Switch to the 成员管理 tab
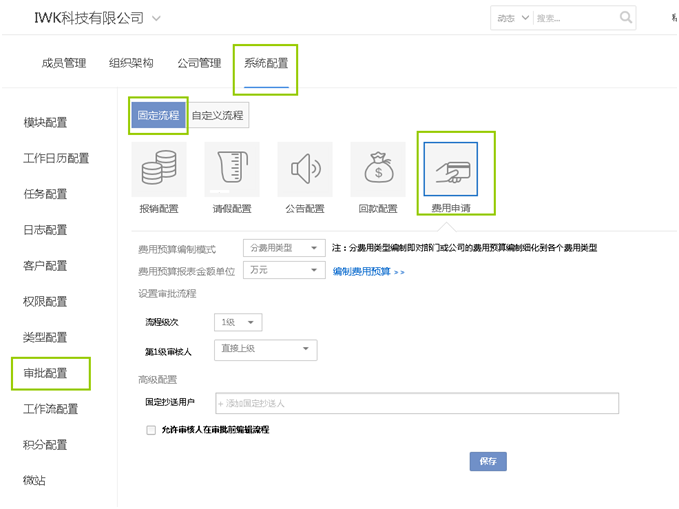This screenshot has height=509, width=679. (x=64, y=63)
